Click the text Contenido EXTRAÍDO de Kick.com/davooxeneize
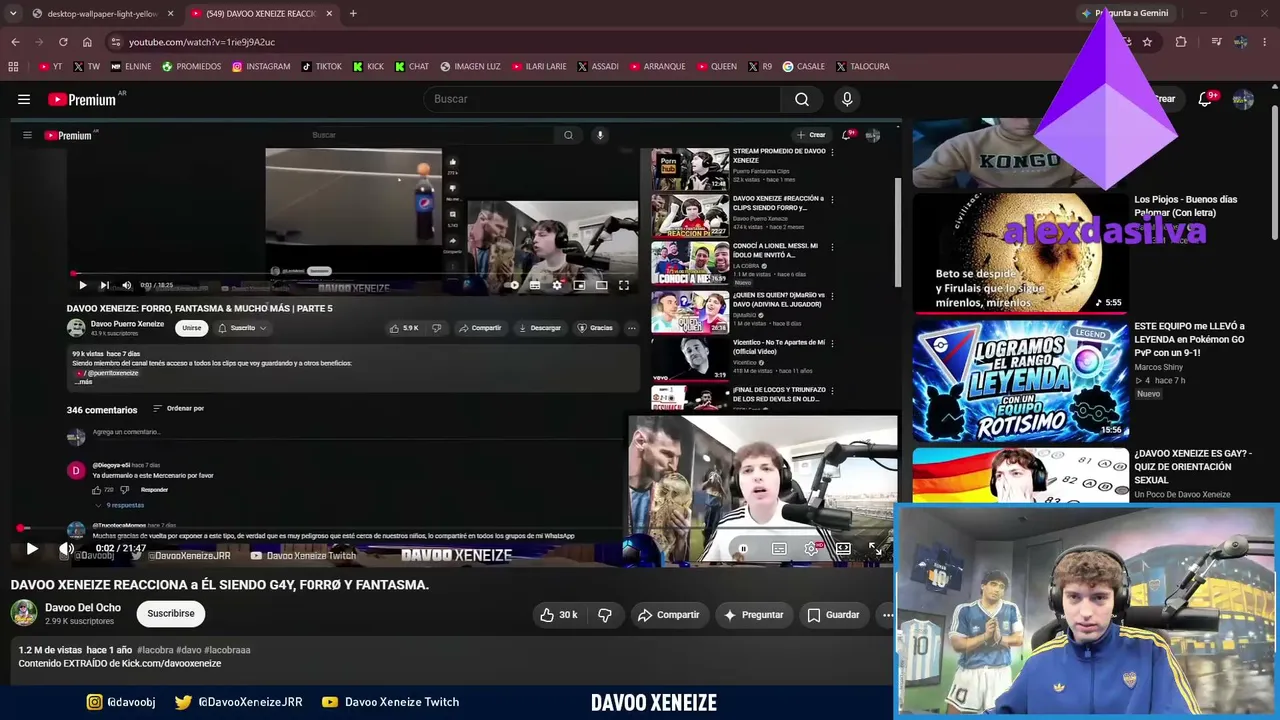 [x=120, y=663]
